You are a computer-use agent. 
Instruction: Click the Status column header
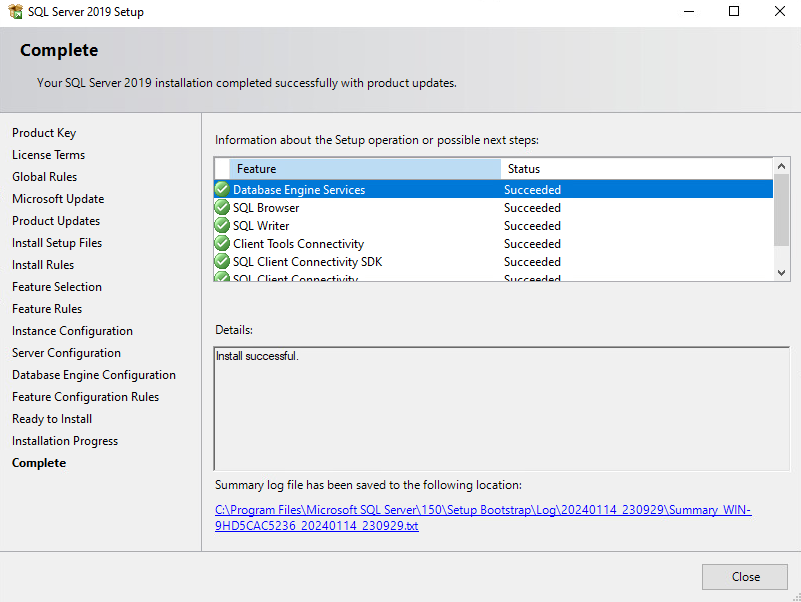637,169
